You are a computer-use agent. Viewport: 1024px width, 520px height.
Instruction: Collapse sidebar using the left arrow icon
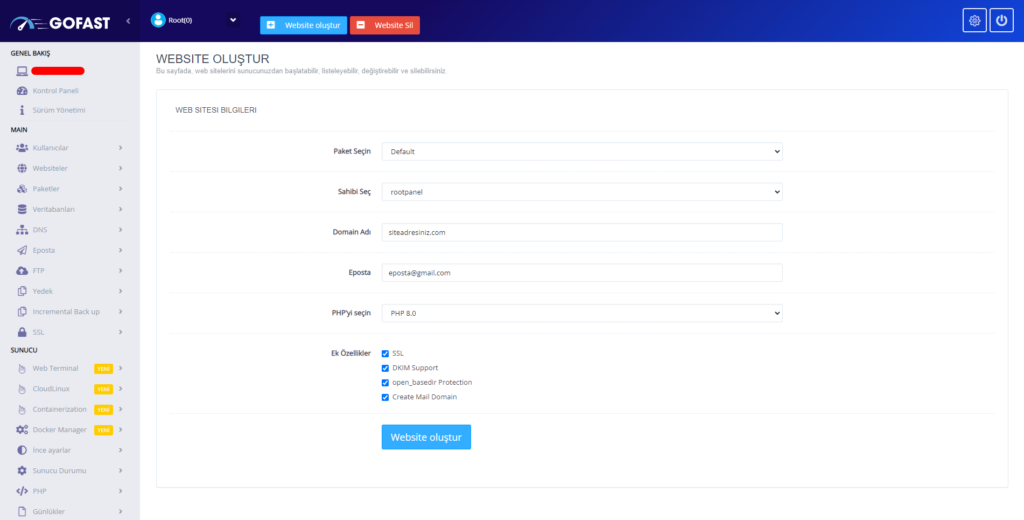pos(128,21)
